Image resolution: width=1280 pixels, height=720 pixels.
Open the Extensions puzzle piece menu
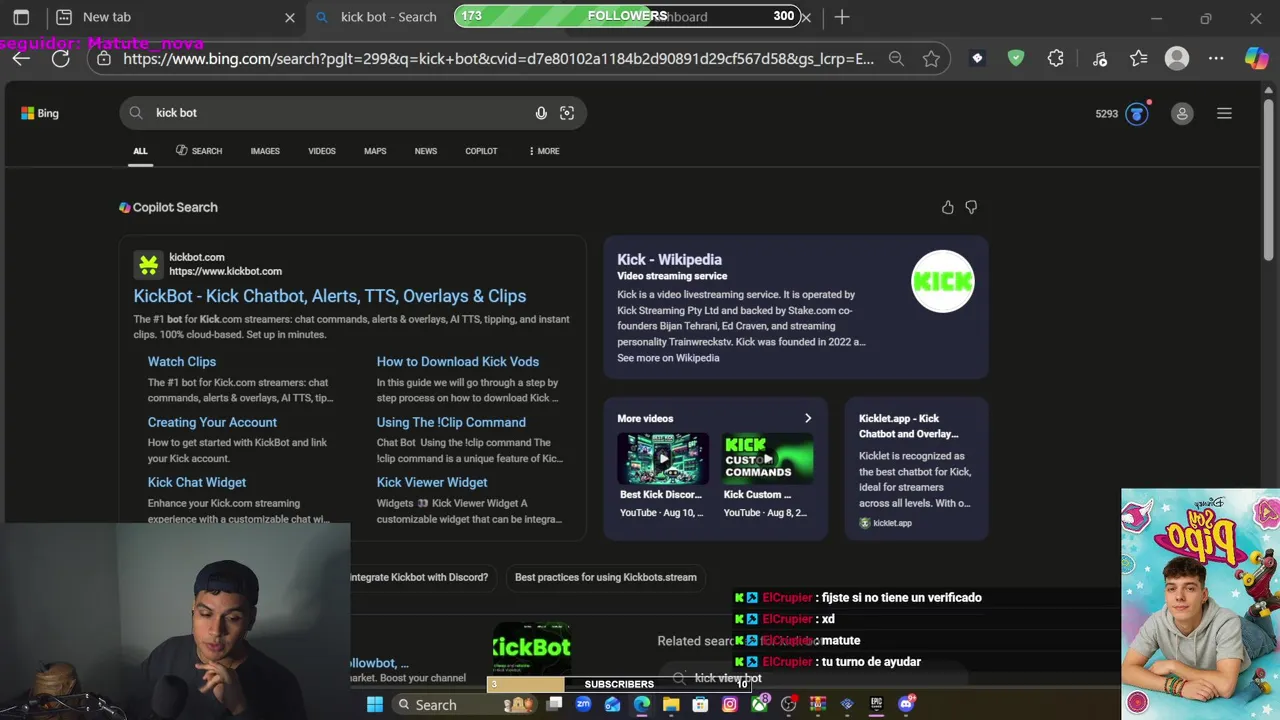tap(1056, 59)
